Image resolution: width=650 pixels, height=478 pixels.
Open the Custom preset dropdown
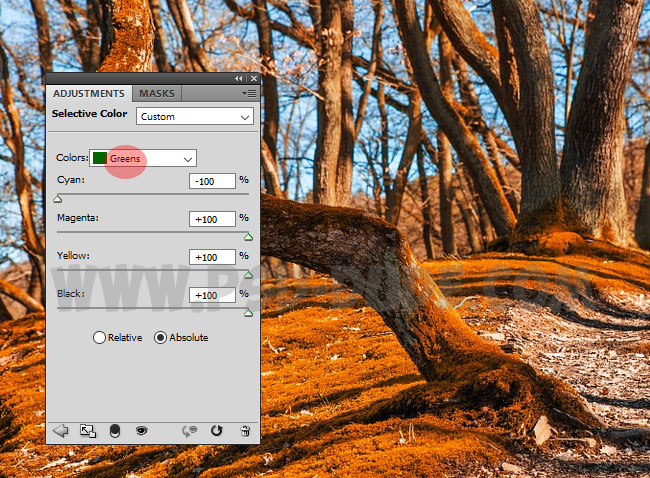[x=194, y=117]
